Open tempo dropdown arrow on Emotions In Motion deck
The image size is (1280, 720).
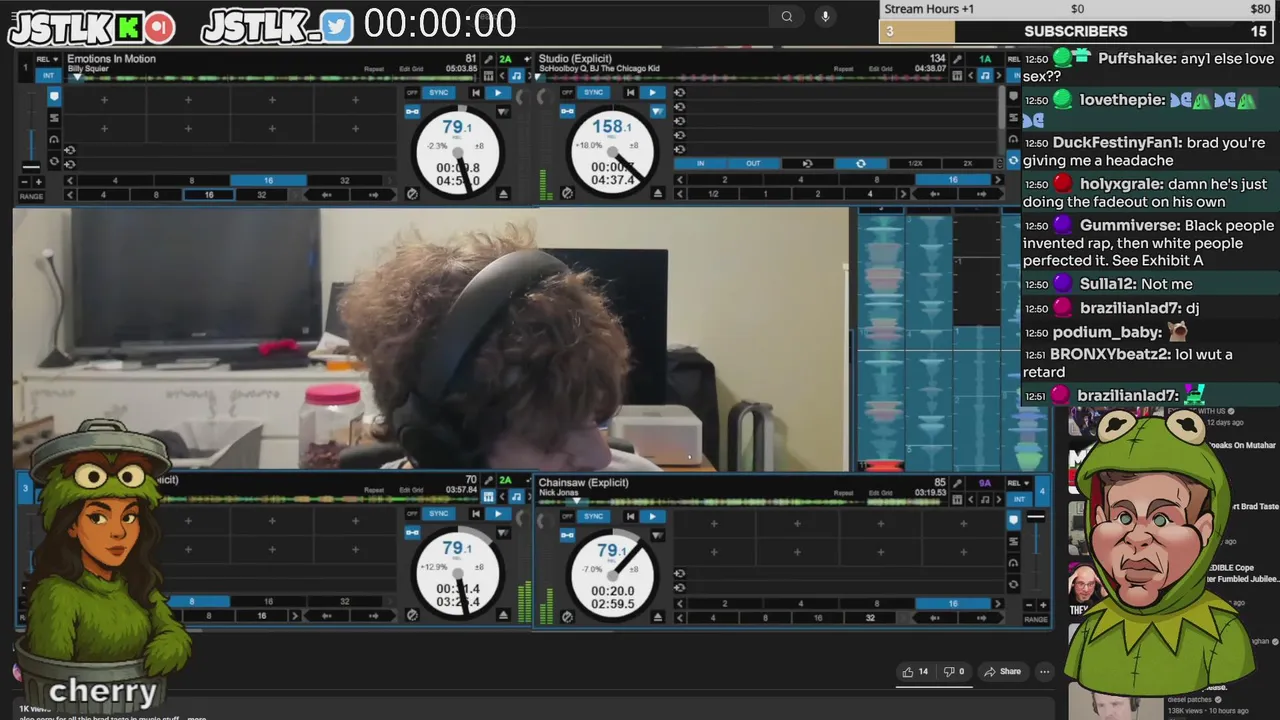(503, 112)
